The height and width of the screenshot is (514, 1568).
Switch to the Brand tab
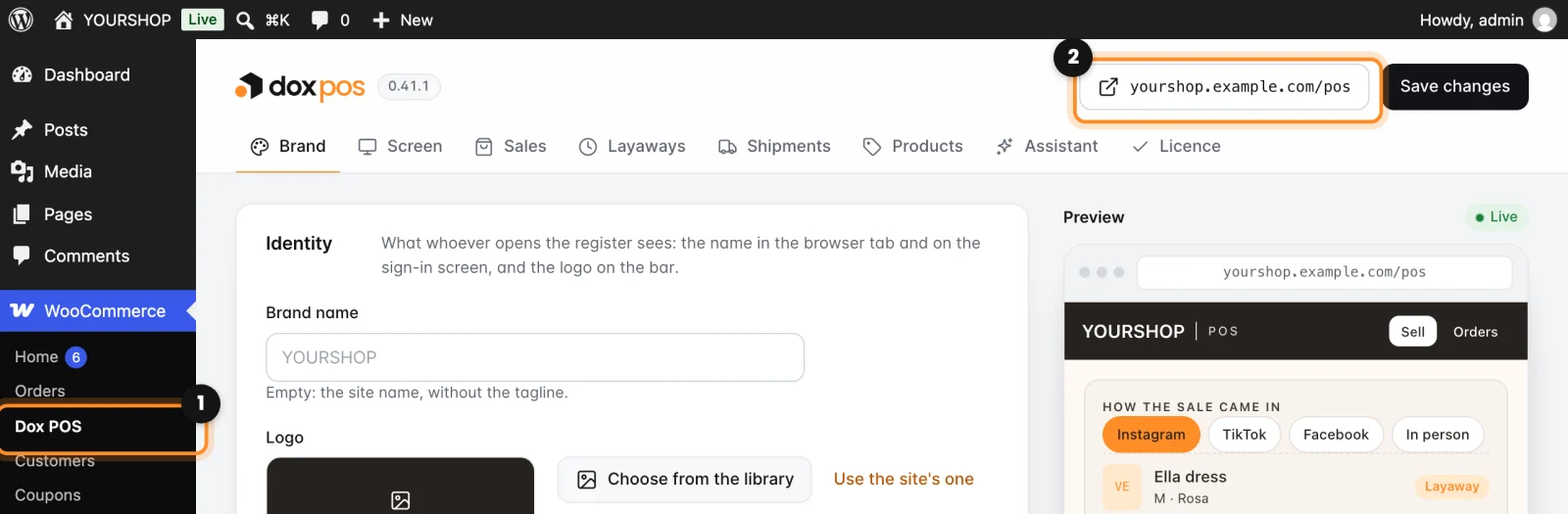coord(288,146)
